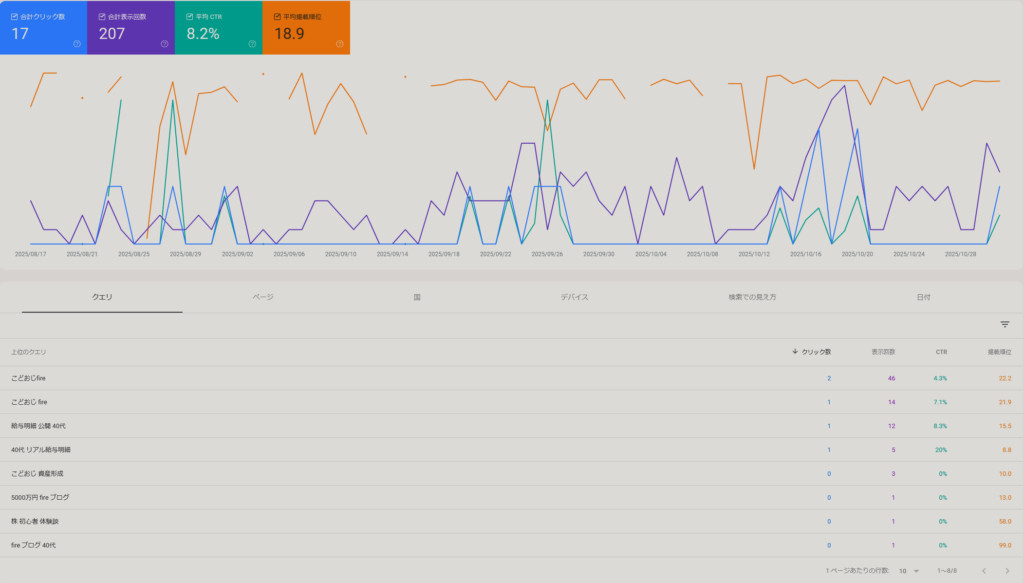
Task: Uncheck the 合計クリック数 metric checkbox
Action: [x=14, y=17]
